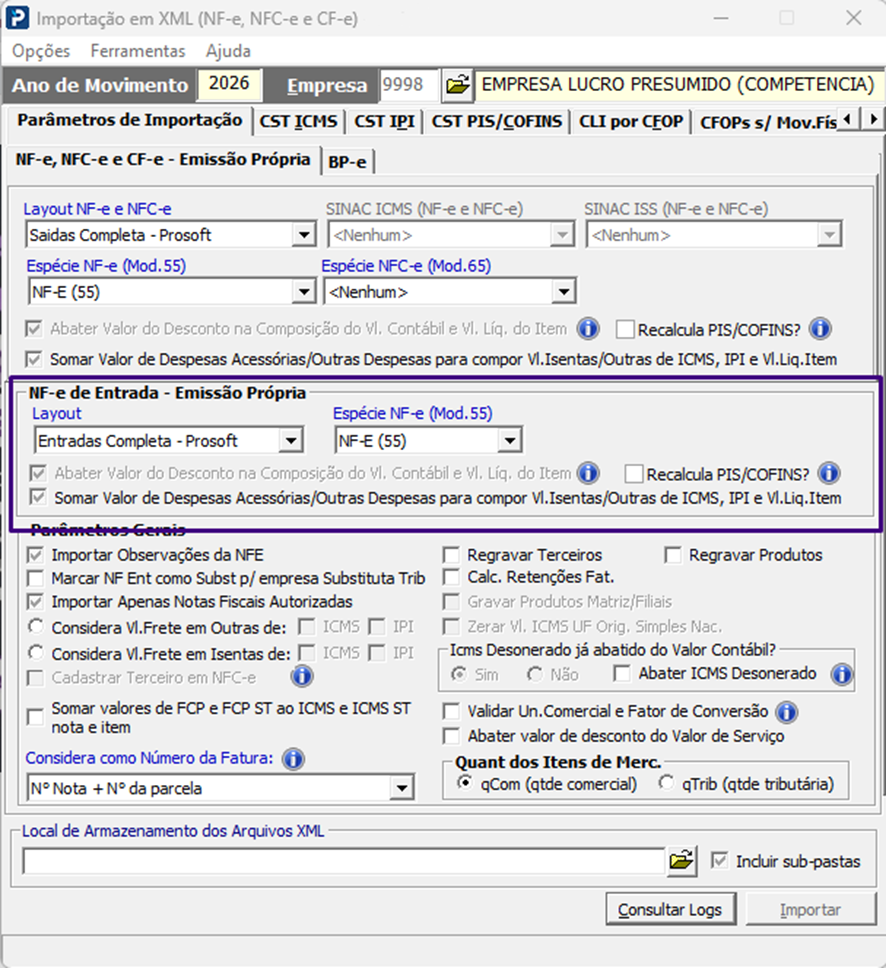Enable Somar valores de FCP e FCP ST

click(x=36, y=717)
